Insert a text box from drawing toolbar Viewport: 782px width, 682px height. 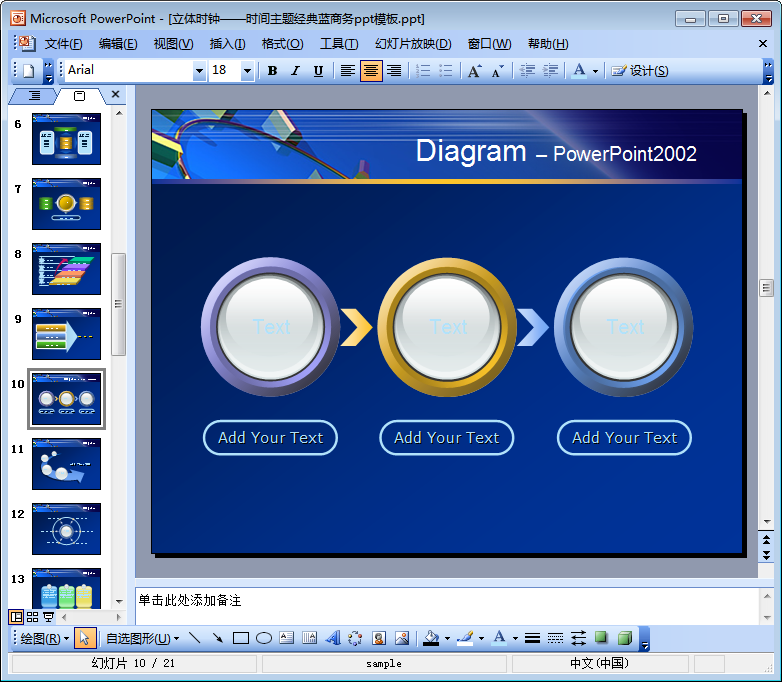(x=287, y=638)
